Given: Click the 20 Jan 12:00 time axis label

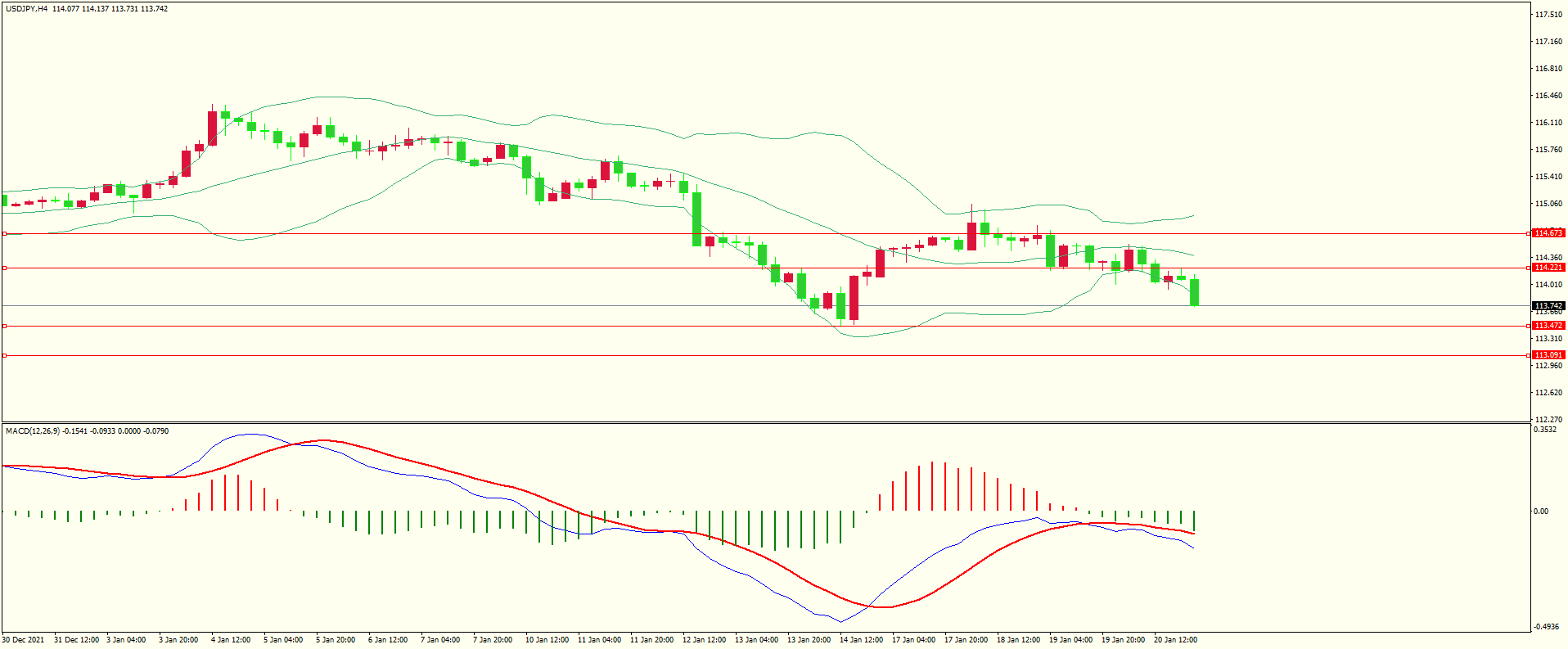Looking at the screenshot, I should (x=1175, y=640).
